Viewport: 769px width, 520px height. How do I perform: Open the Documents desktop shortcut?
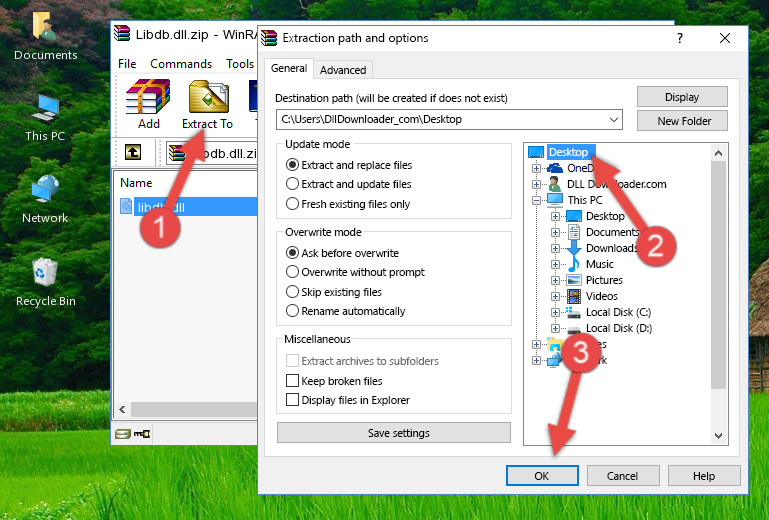pyautogui.click(x=45, y=36)
